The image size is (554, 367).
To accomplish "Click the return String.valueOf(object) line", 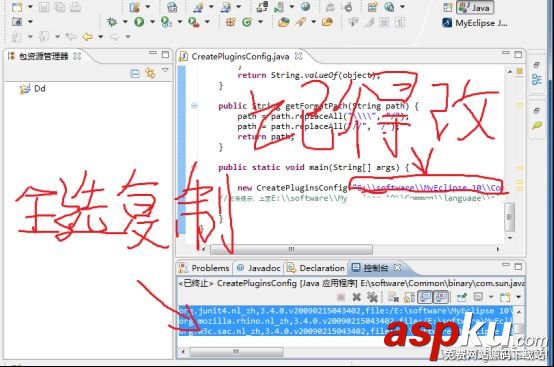I will tap(308, 75).
